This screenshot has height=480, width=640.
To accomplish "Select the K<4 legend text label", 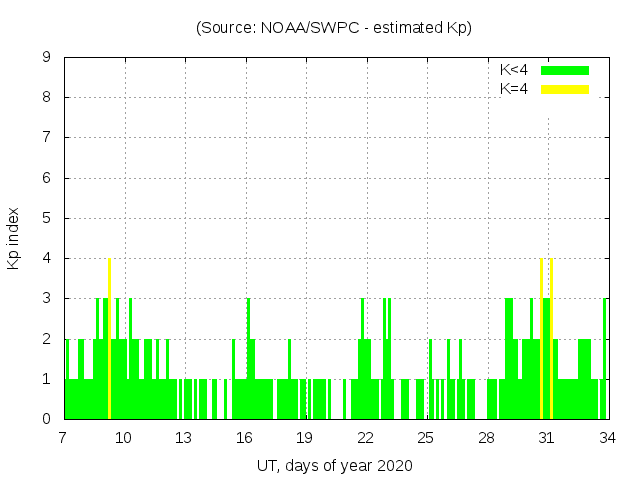I will [514, 70].
